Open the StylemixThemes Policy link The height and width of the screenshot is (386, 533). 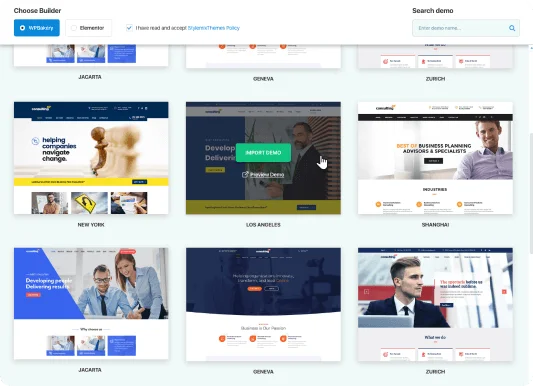(x=214, y=28)
